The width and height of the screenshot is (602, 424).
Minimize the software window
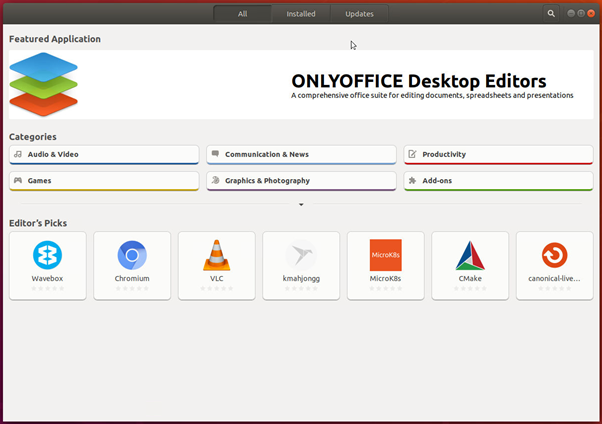pyautogui.click(x=571, y=13)
